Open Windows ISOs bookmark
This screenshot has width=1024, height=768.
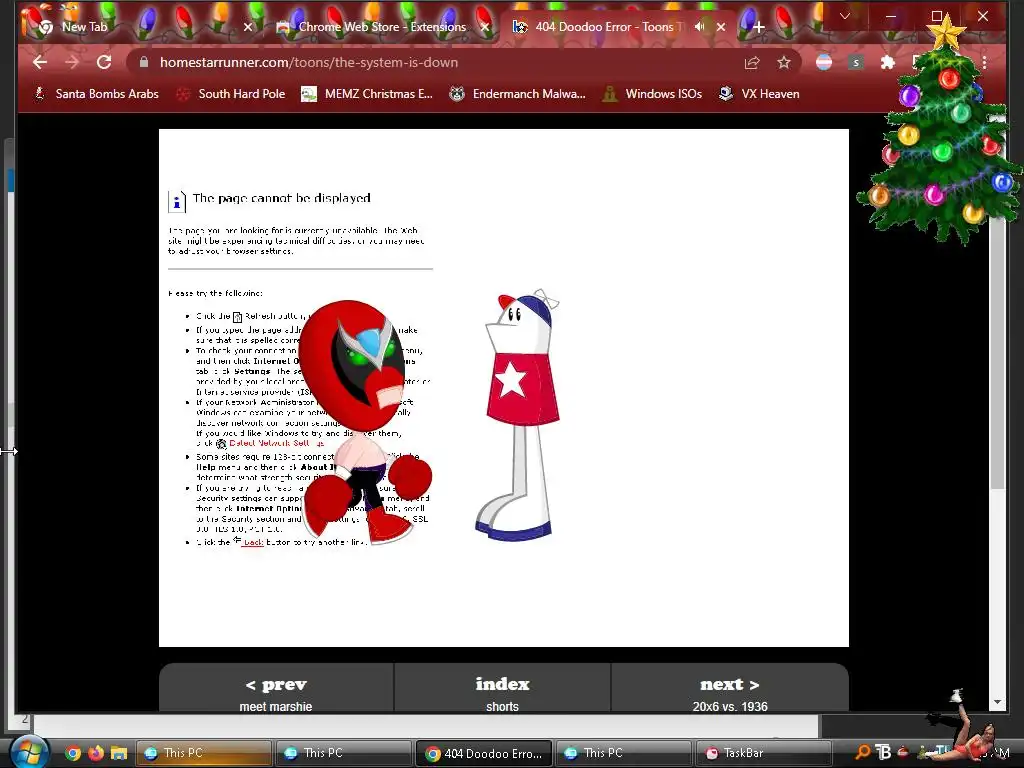652,94
